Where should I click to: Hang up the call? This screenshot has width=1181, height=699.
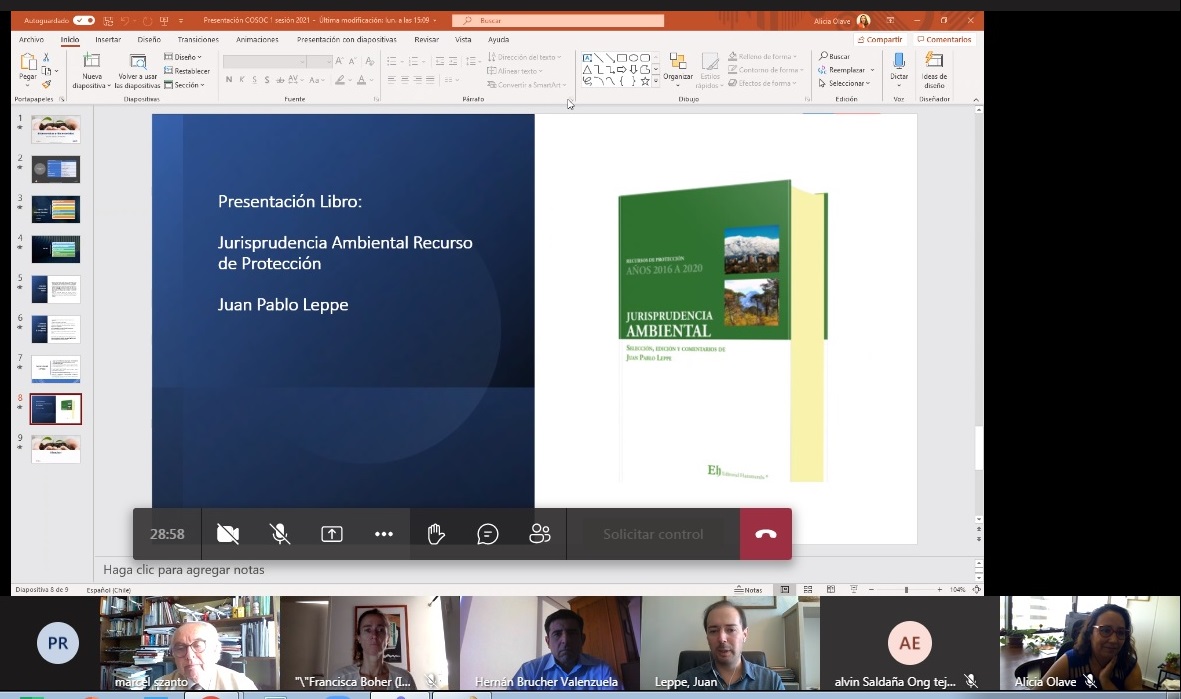pyautogui.click(x=765, y=534)
